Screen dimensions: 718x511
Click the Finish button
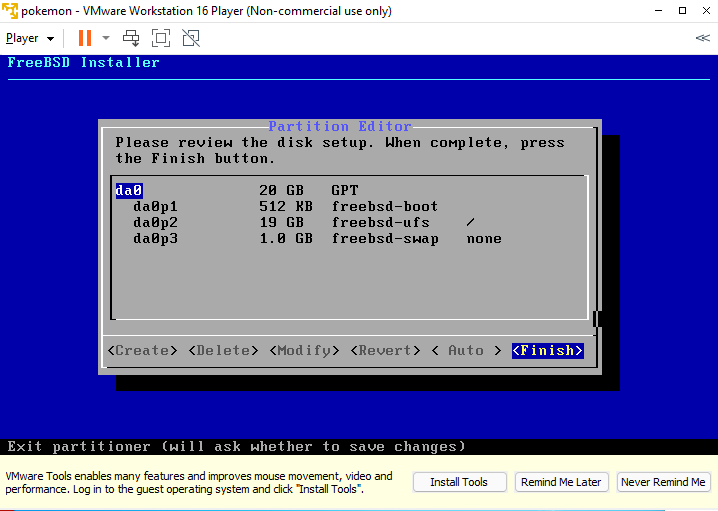coord(548,351)
